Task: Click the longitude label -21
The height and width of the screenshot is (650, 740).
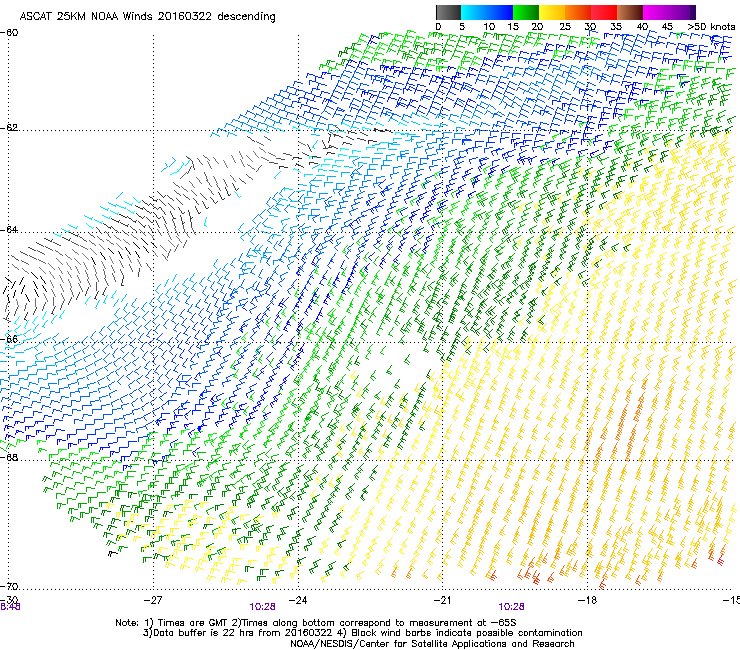Action: click(442, 600)
